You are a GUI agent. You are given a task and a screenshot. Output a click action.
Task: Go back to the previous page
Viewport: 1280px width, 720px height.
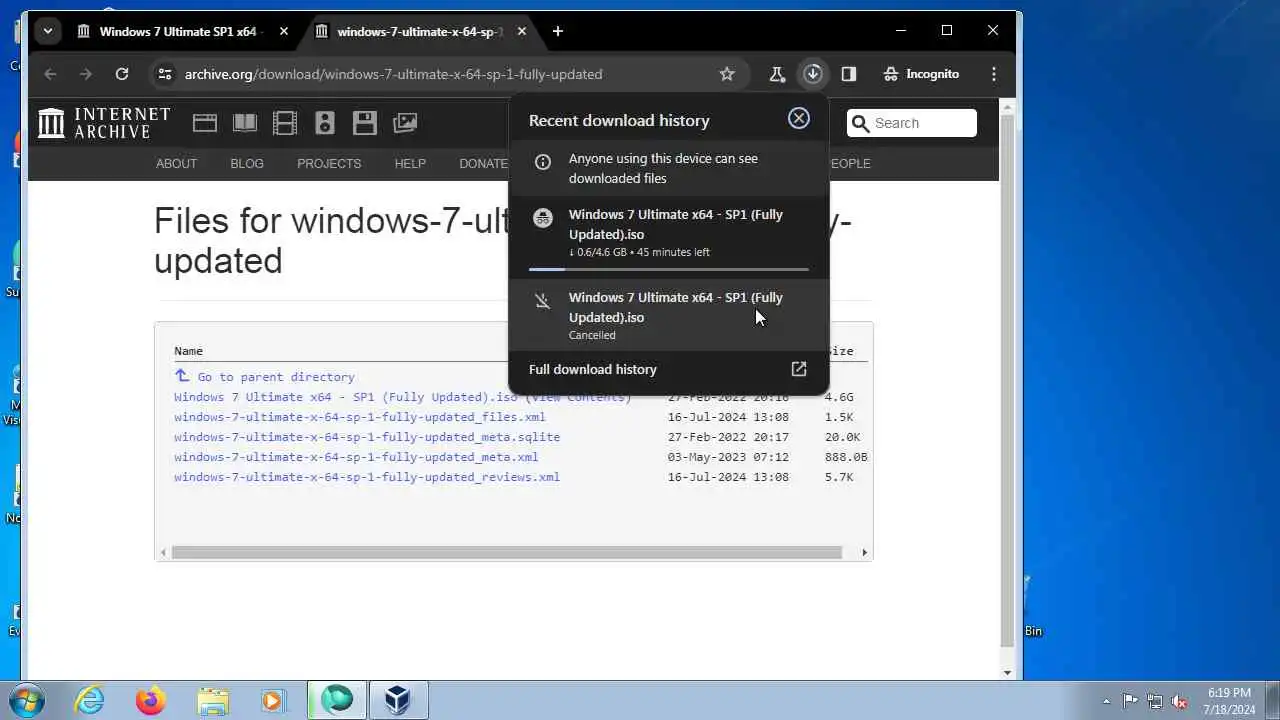point(50,74)
